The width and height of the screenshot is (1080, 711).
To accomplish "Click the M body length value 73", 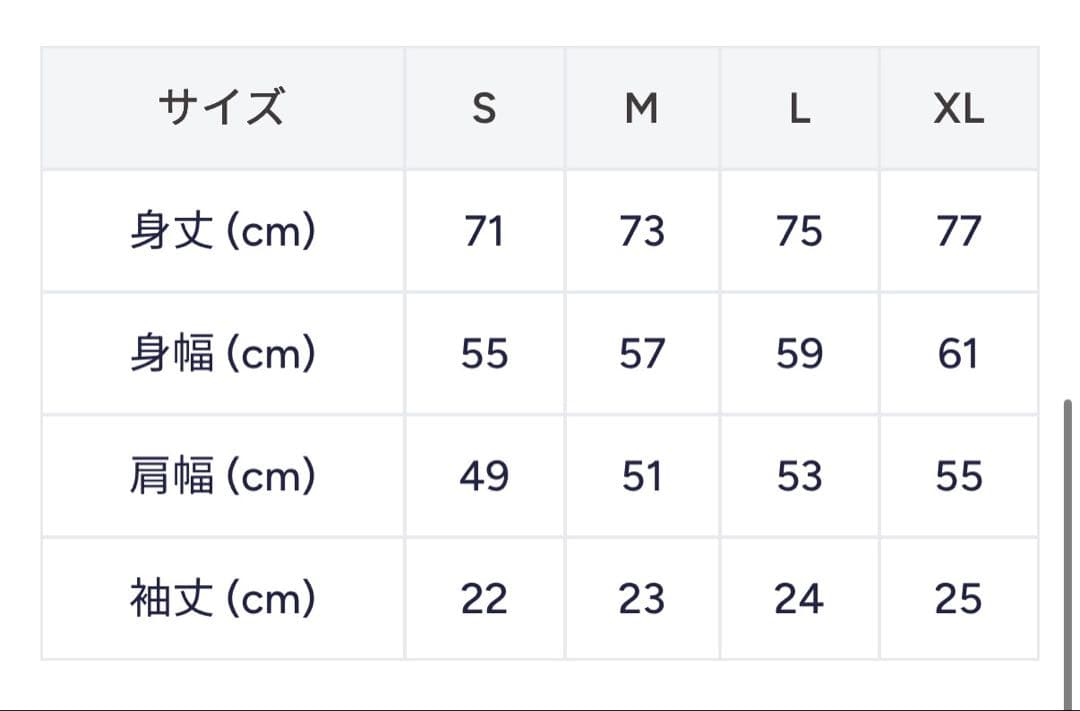I will pos(641,231).
